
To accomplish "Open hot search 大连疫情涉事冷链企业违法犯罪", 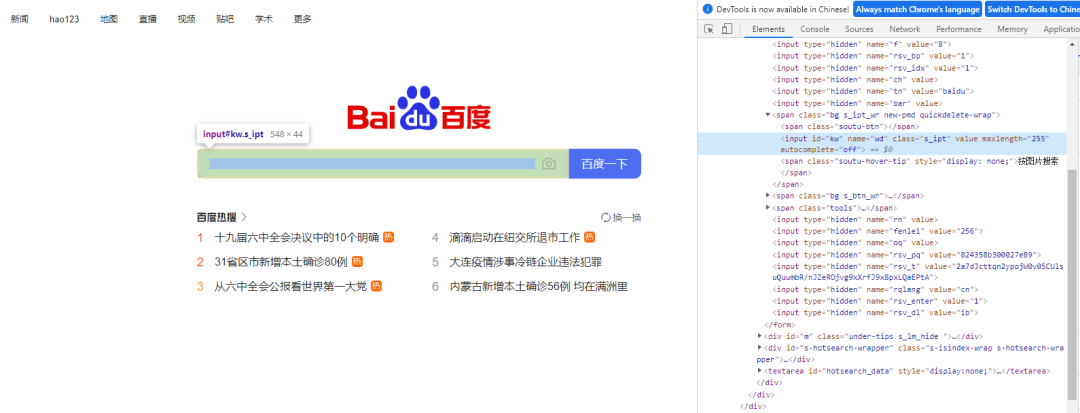I will pyautogui.click(x=526, y=262).
